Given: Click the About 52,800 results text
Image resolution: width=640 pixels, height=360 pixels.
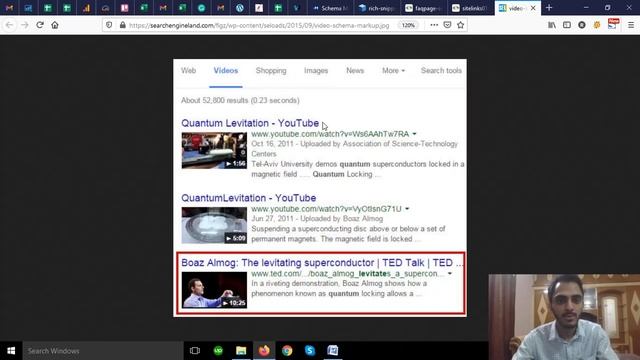Looking at the screenshot, I should [x=240, y=100].
